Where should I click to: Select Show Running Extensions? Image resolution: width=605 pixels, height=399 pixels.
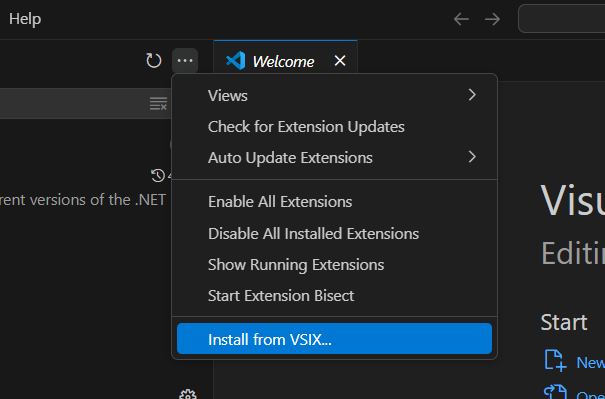click(x=335, y=265)
